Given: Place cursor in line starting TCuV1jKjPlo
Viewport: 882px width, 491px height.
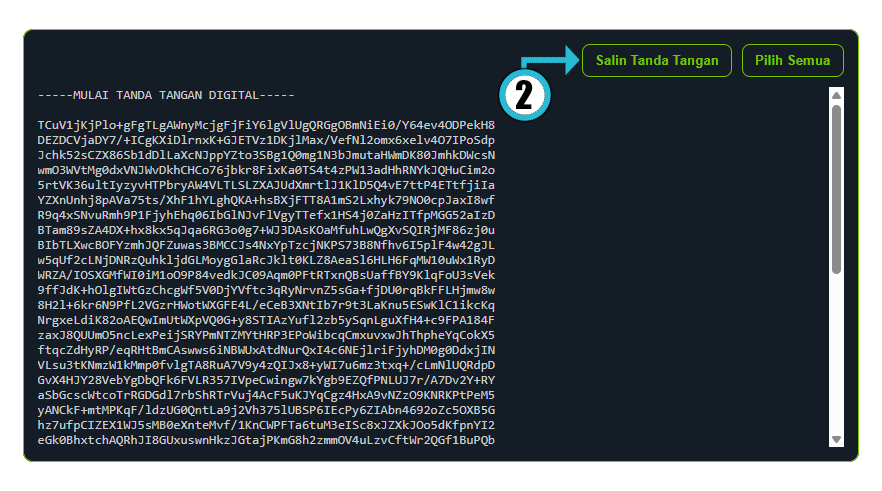Looking at the screenshot, I should [266, 125].
